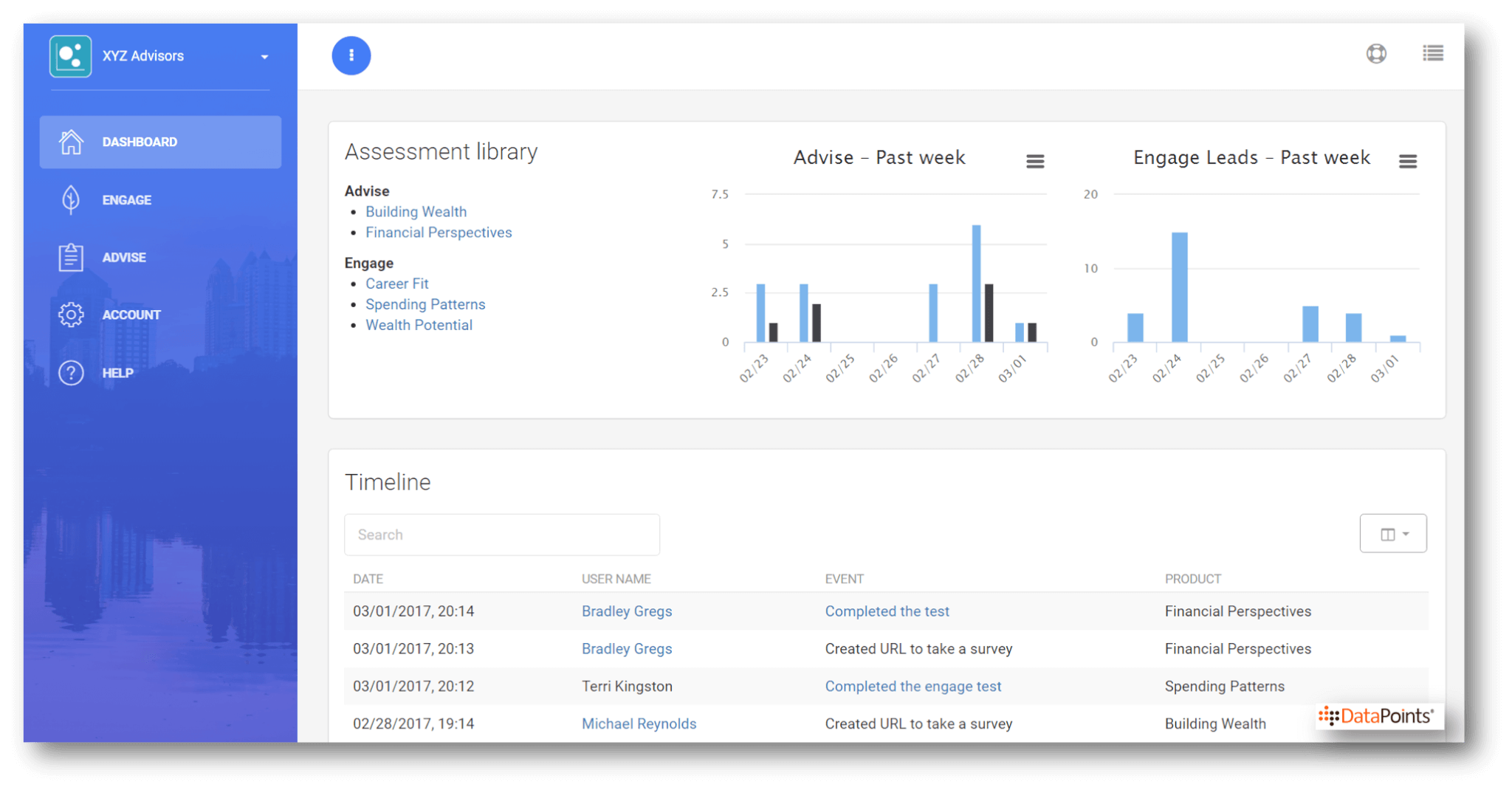Screen dimensions: 1512x790
Task: Open the Building Wealth assessment link
Action: pos(416,212)
